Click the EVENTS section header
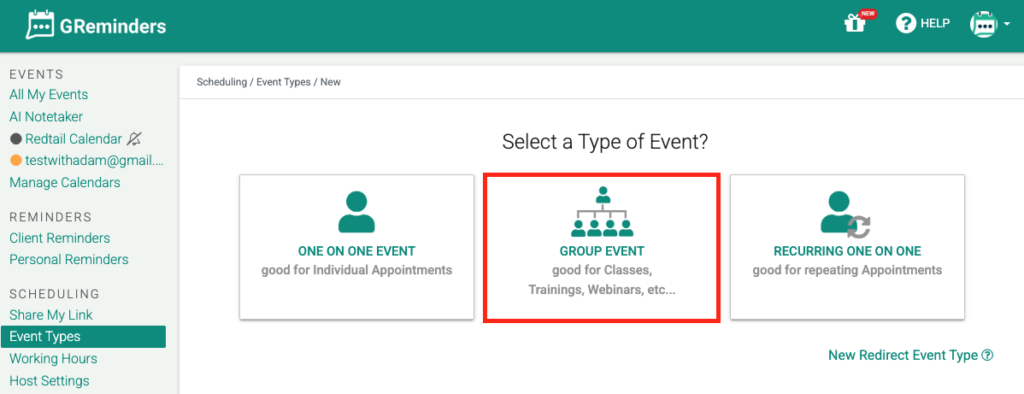The image size is (1024, 394). [x=37, y=74]
